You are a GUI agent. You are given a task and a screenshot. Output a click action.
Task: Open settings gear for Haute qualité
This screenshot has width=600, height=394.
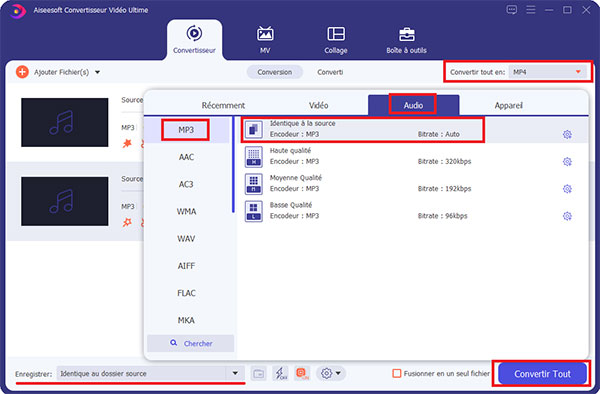coord(567,161)
